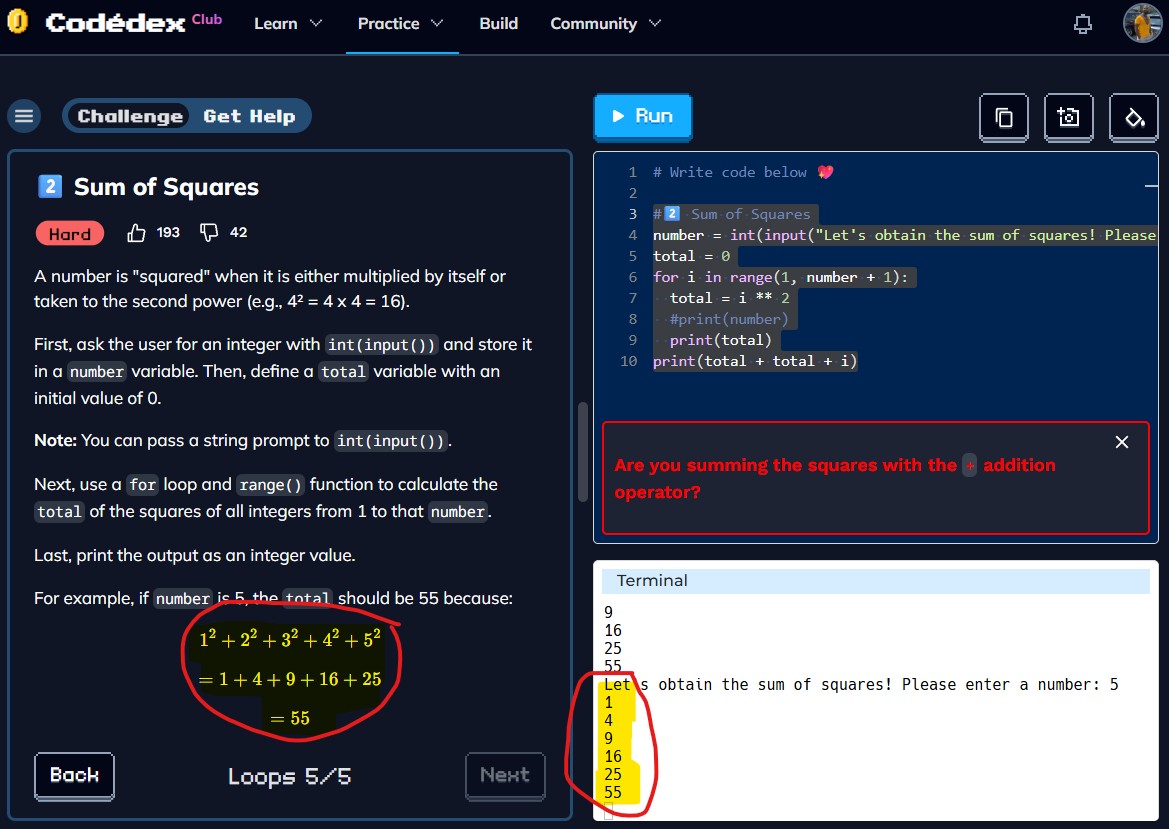1169x829 pixels.
Task: Click the Codédex wordmark logo
Action: 115,23
